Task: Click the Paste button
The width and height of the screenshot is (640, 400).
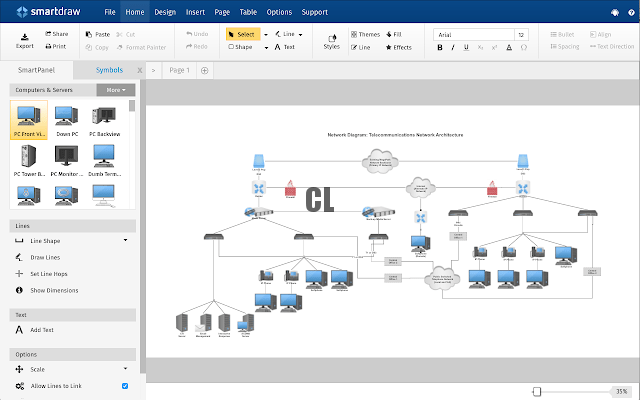Action: point(98,34)
